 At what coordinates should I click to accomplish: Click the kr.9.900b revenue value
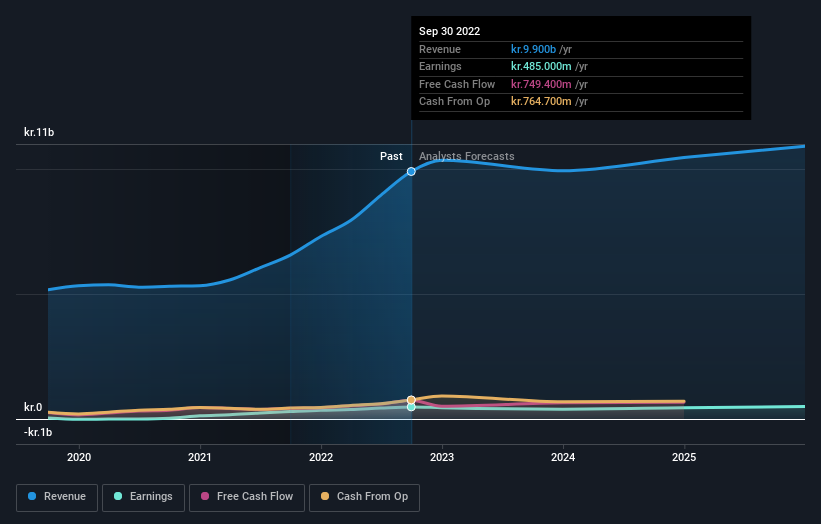pyautogui.click(x=533, y=49)
